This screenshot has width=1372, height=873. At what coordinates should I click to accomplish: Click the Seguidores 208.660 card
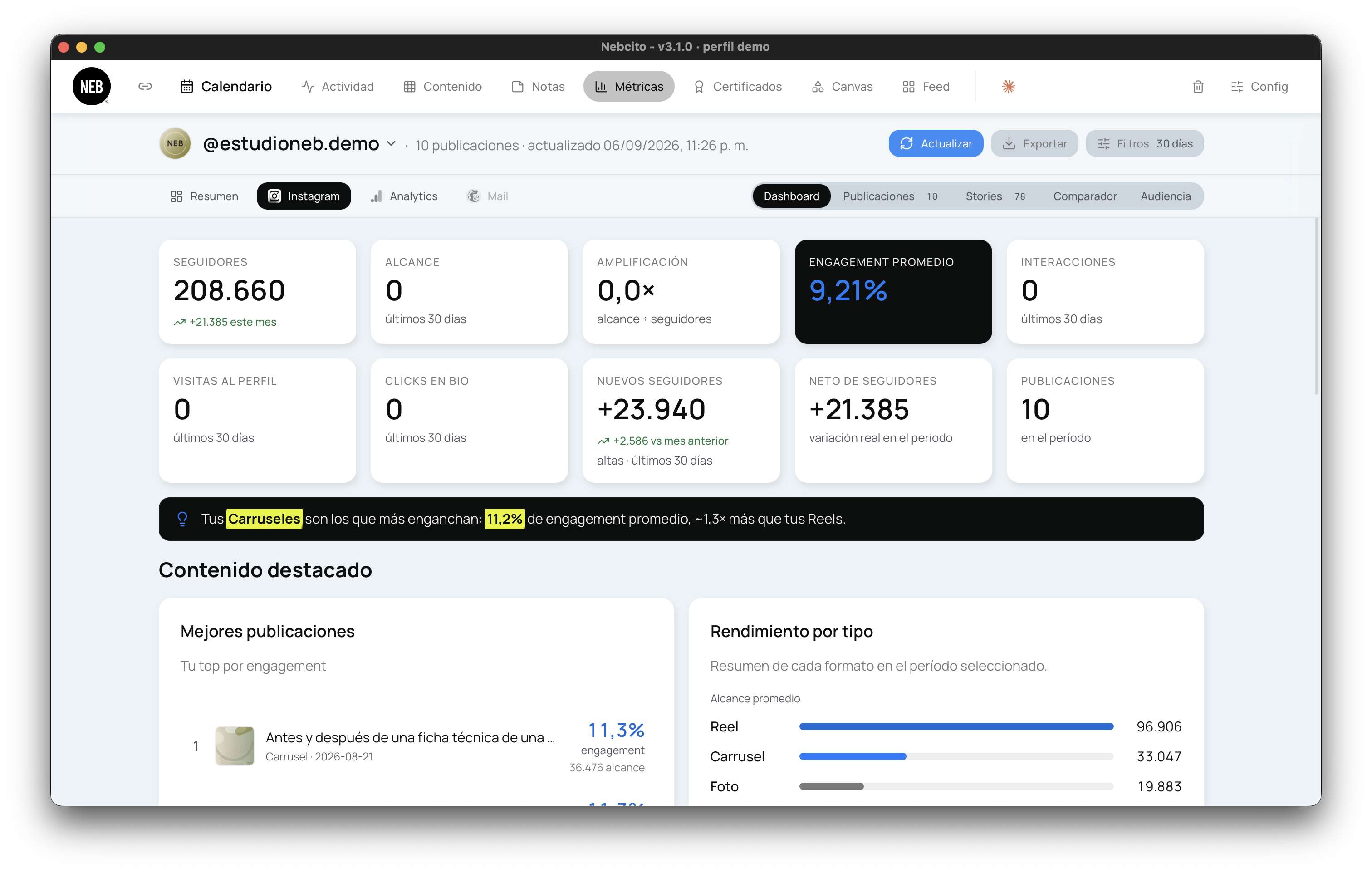point(258,292)
